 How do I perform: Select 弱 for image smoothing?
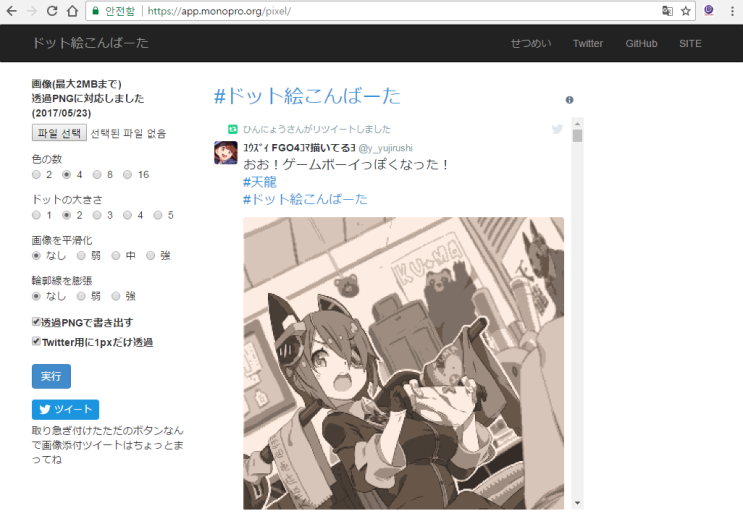(82, 256)
